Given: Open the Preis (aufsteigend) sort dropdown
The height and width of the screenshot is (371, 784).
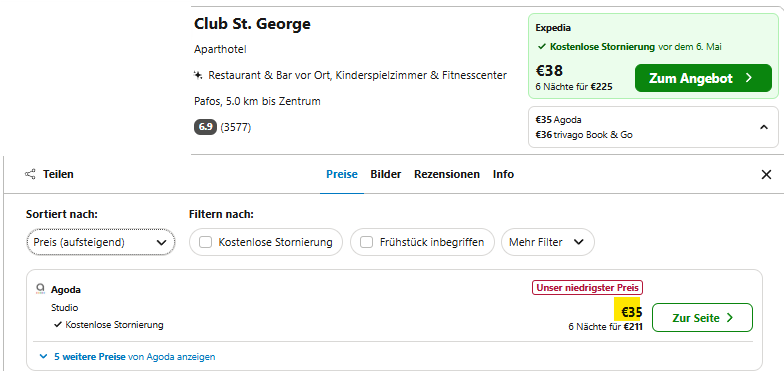Looking at the screenshot, I should tap(100, 242).
